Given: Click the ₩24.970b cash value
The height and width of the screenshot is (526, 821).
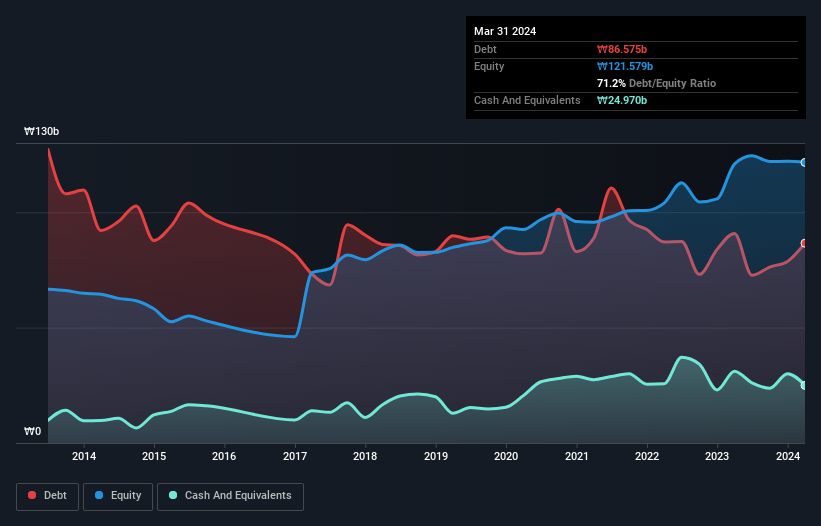Looking at the screenshot, I should click(622, 100).
